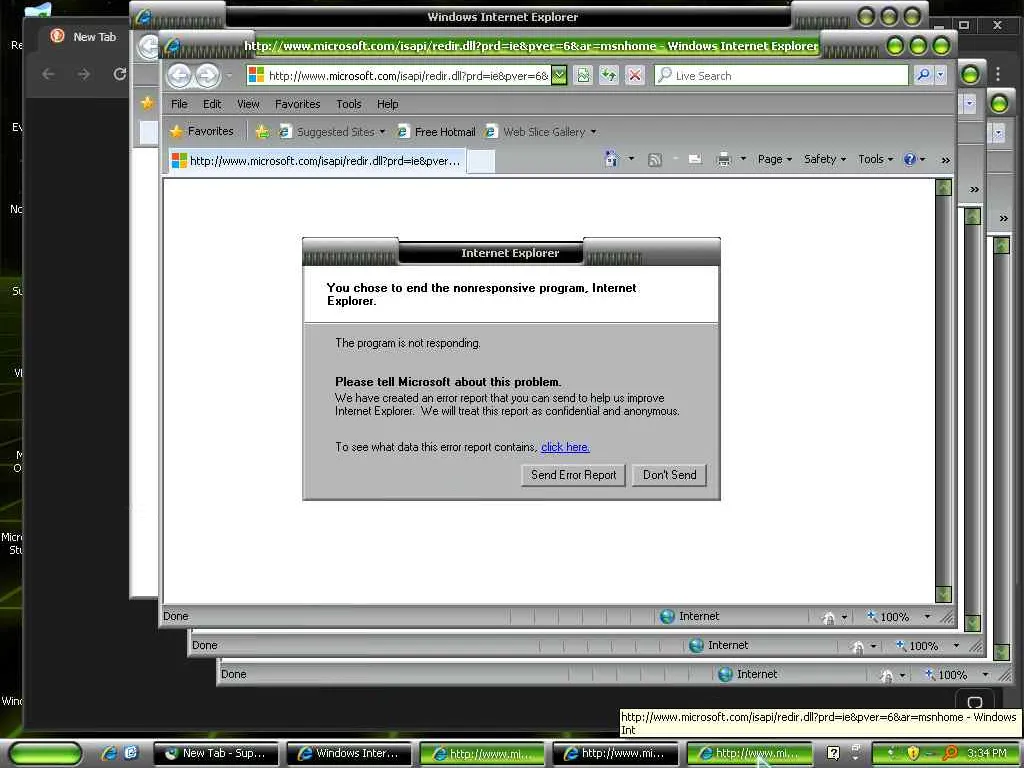Click the orange magnifier tray icon
1024x768 pixels.
pos(950,753)
